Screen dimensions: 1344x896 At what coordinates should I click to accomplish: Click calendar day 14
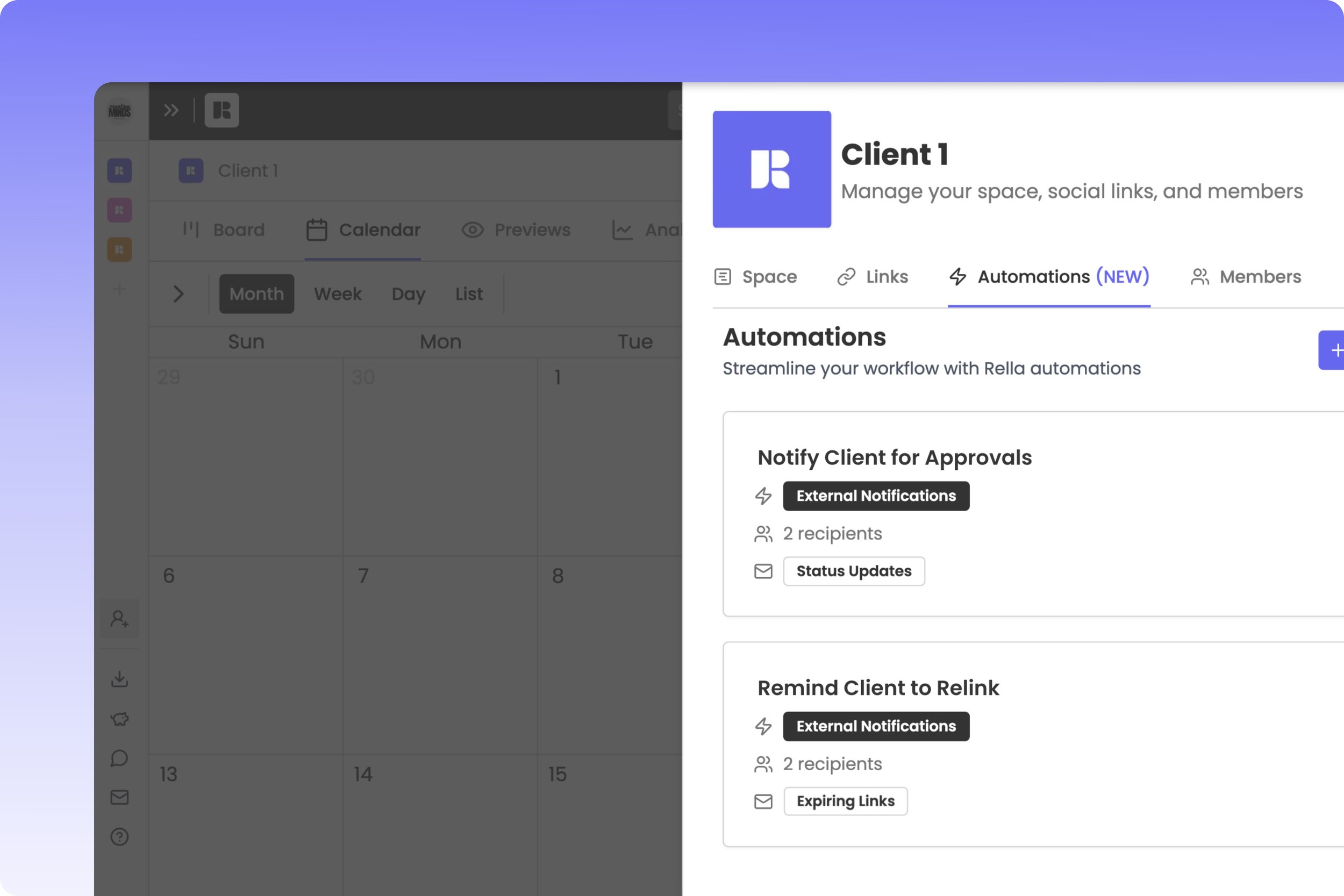pyautogui.click(x=440, y=825)
